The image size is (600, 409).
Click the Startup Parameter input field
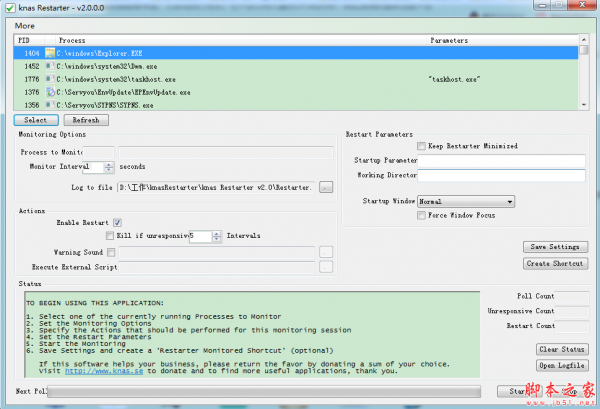(501, 160)
